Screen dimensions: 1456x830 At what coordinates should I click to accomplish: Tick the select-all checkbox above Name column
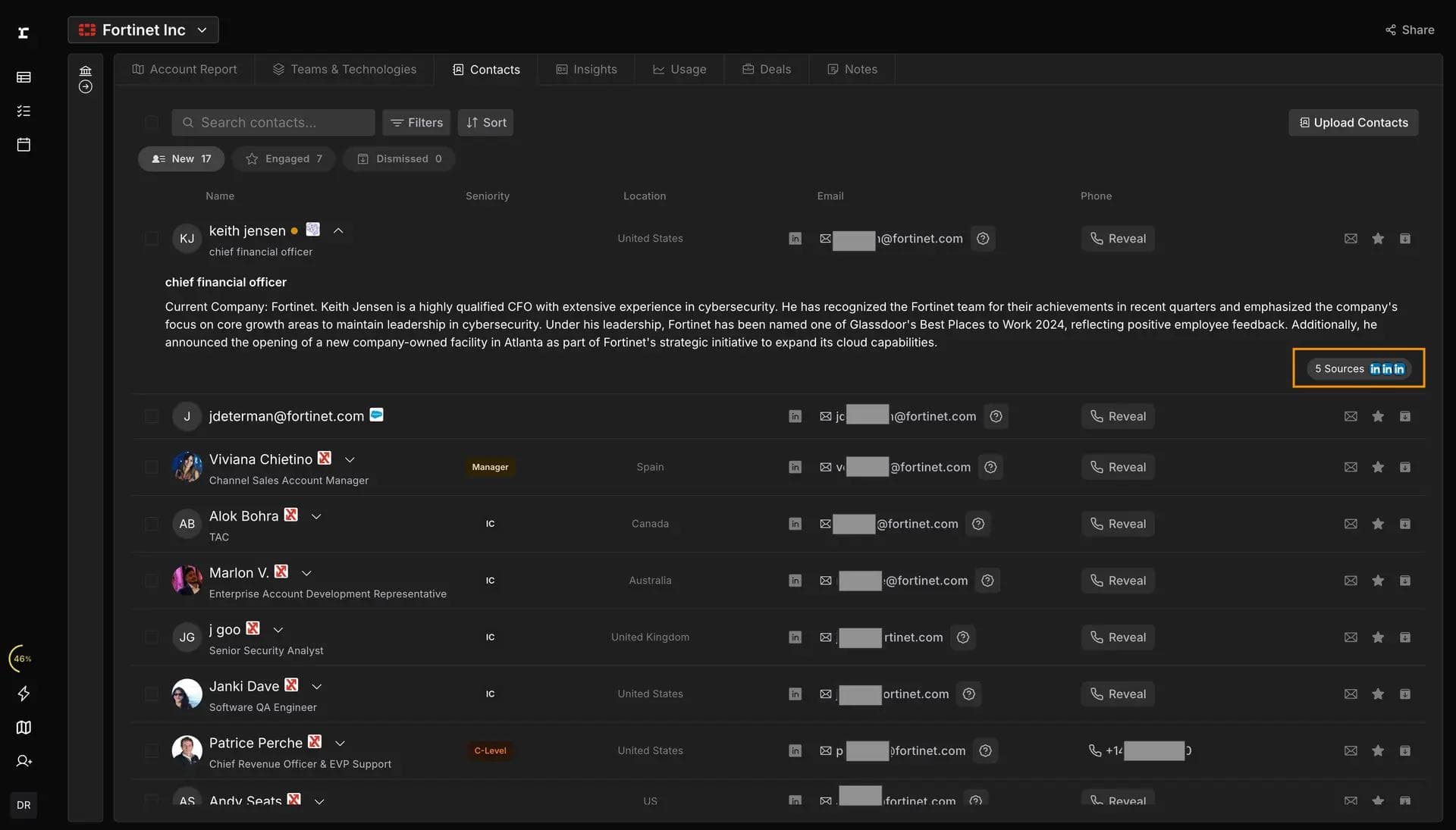click(152, 122)
